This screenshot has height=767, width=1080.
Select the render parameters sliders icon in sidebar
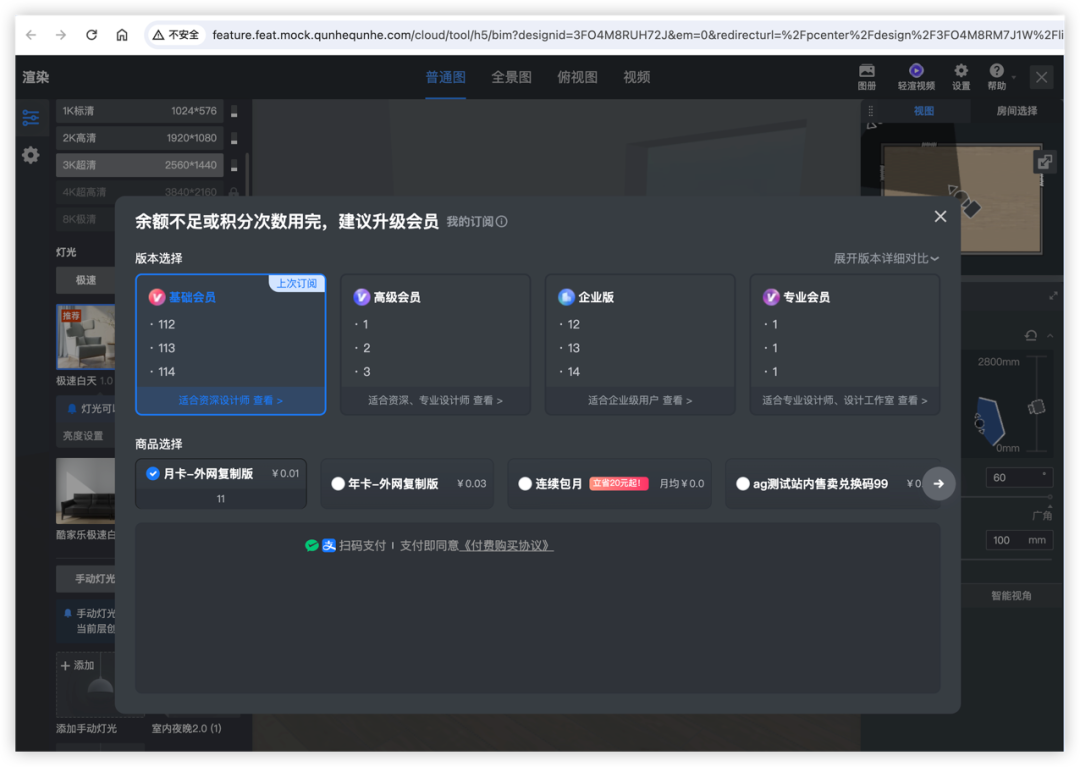click(x=31, y=118)
